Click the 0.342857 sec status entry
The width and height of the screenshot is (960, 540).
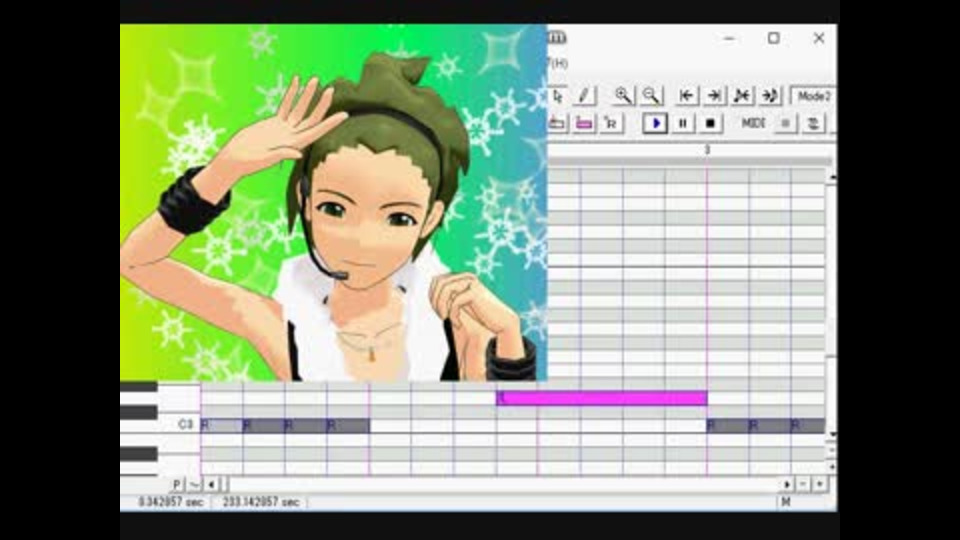[x=170, y=502]
